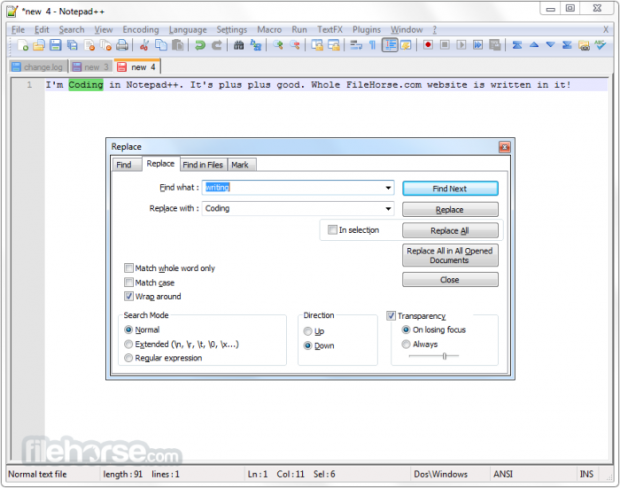This screenshot has height=488, width=620.
Task: Enable Match whole word only checkbox
Action: [x=129, y=268]
